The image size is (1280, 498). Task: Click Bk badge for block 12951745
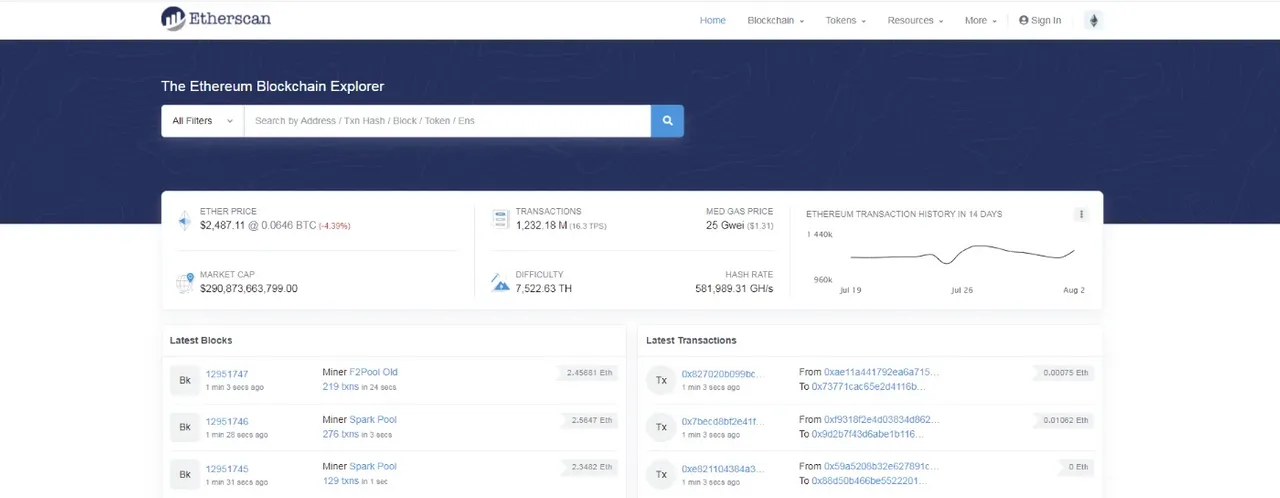click(185, 474)
